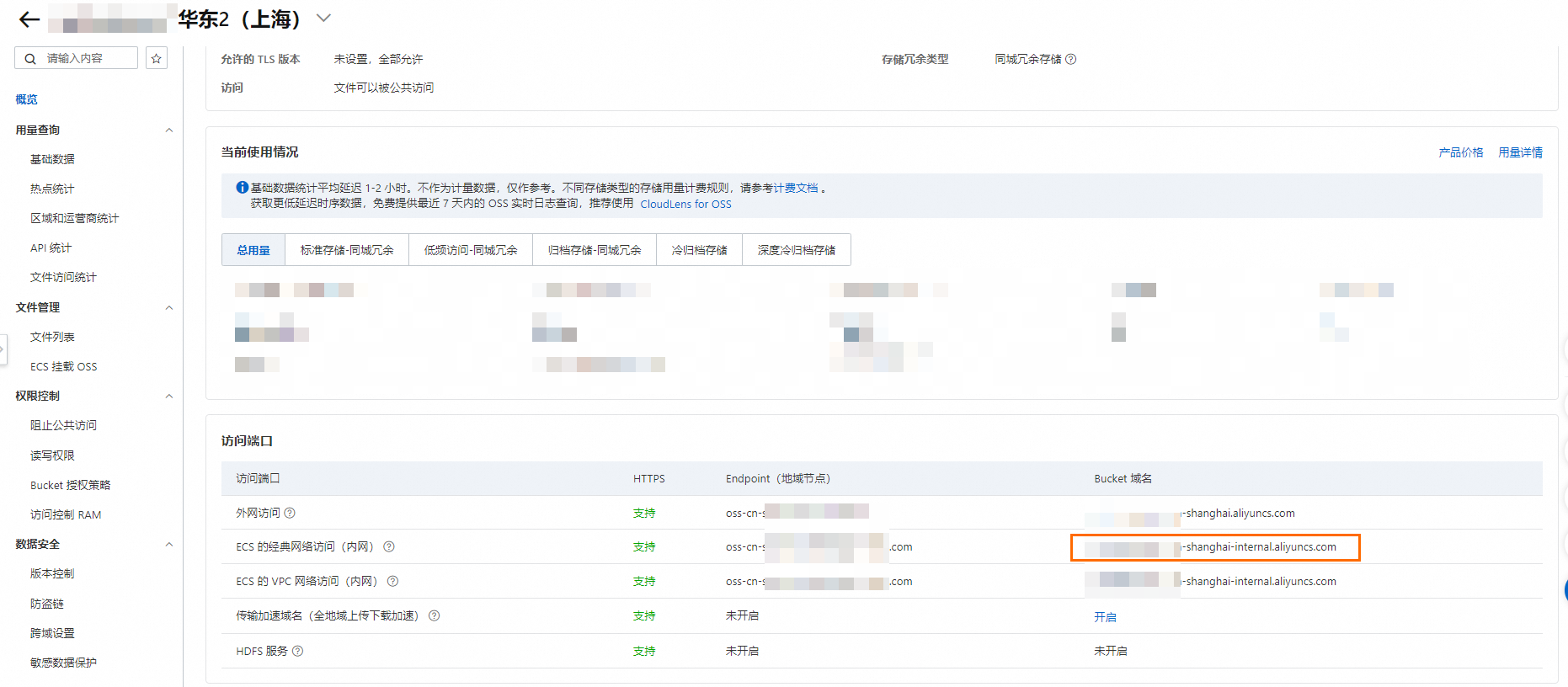1568x687 pixels.
Task: Open Bucket 授权策略 in the sidebar
Action: pyautogui.click(x=70, y=485)
